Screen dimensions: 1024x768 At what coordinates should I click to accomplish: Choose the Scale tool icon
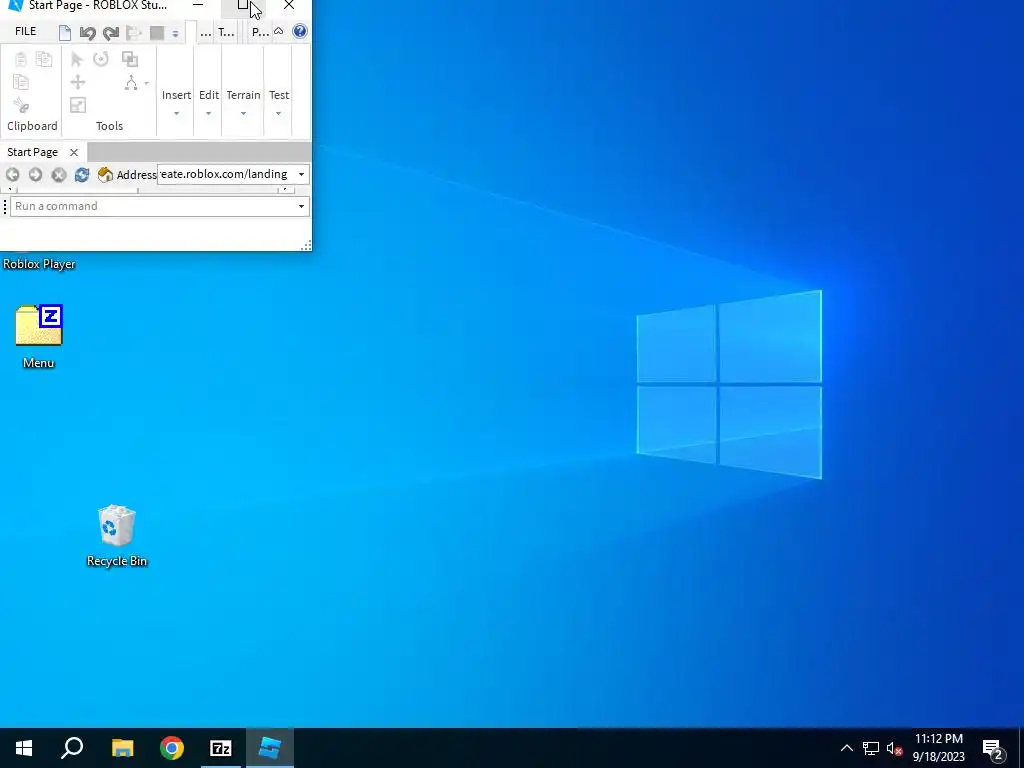point(78,105)
